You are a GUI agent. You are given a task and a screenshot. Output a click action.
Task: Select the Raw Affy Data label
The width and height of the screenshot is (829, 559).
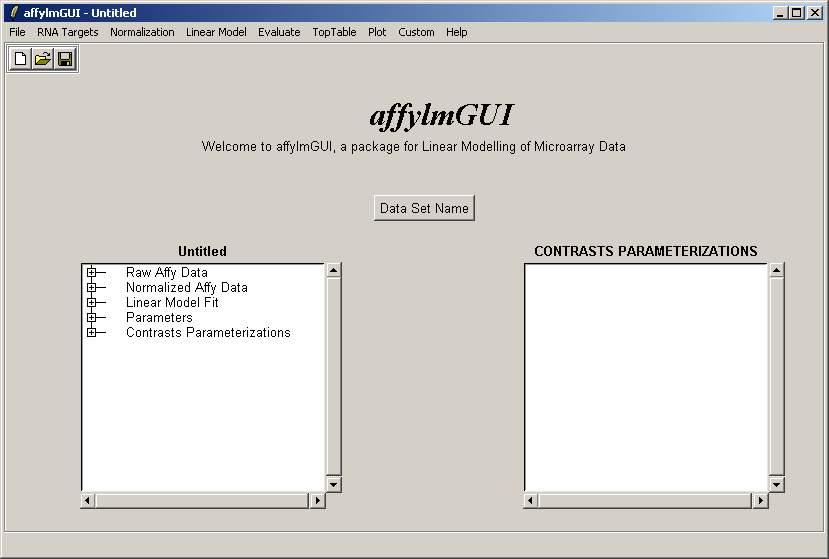pos(167,272)
